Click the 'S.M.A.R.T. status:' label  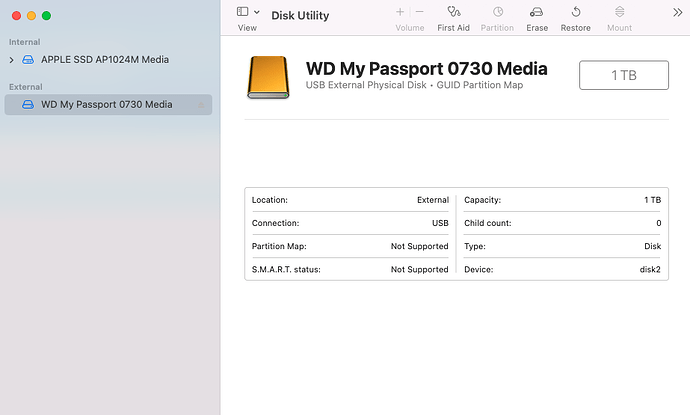286,269
